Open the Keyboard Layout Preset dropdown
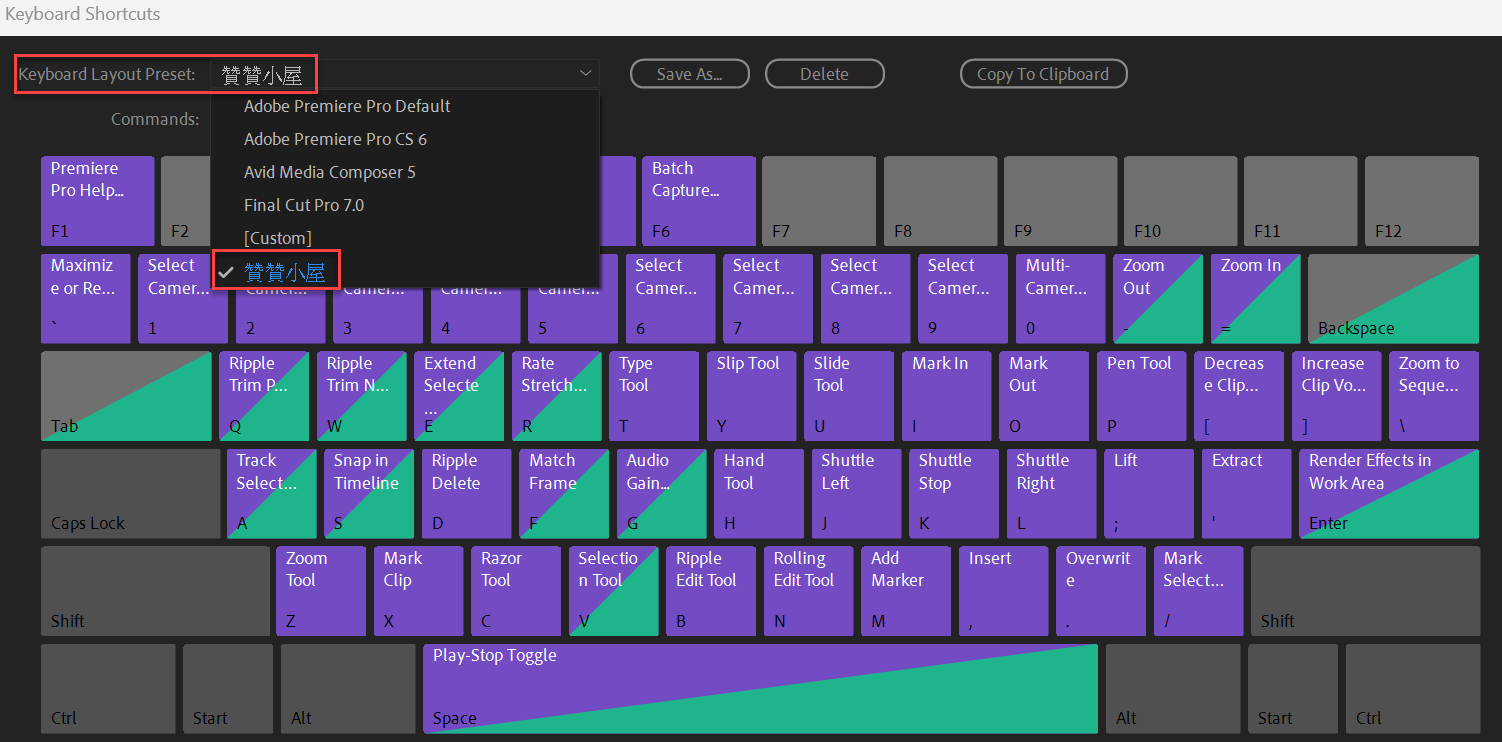The image size is (1502, 742). pos(404,74)
